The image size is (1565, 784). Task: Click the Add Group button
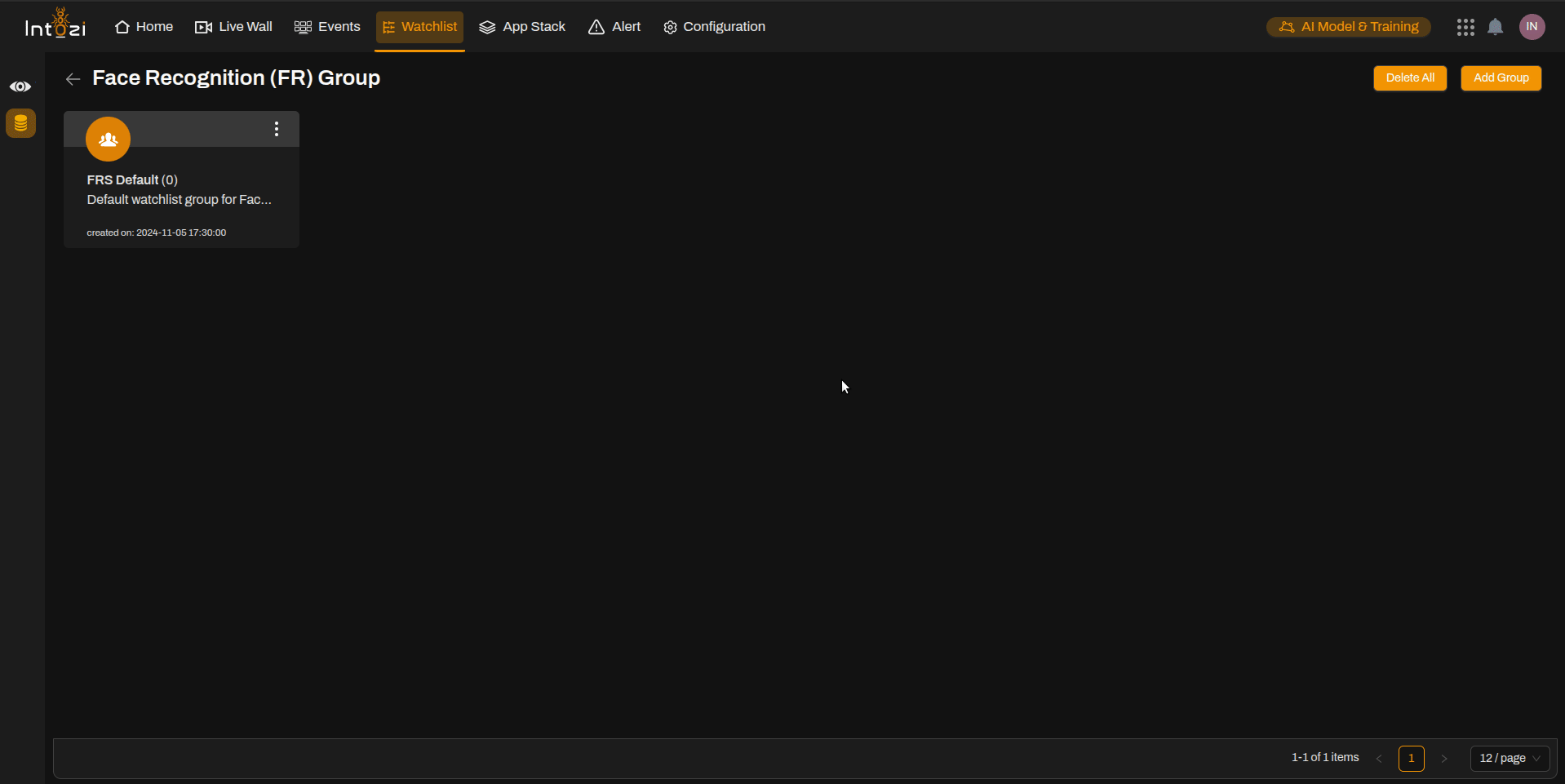point(1501,78)
